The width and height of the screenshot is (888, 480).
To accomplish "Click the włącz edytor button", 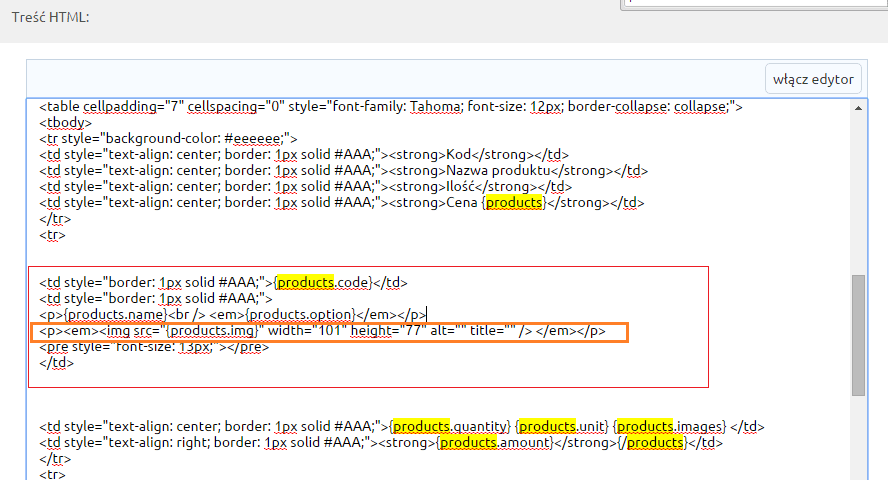I will pos(813,79).
